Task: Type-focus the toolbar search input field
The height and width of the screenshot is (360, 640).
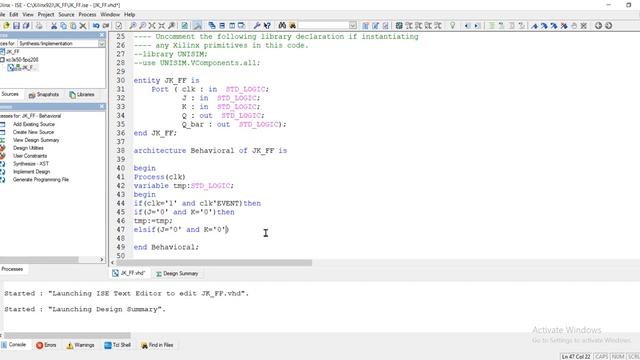Action: pos(324,26)
